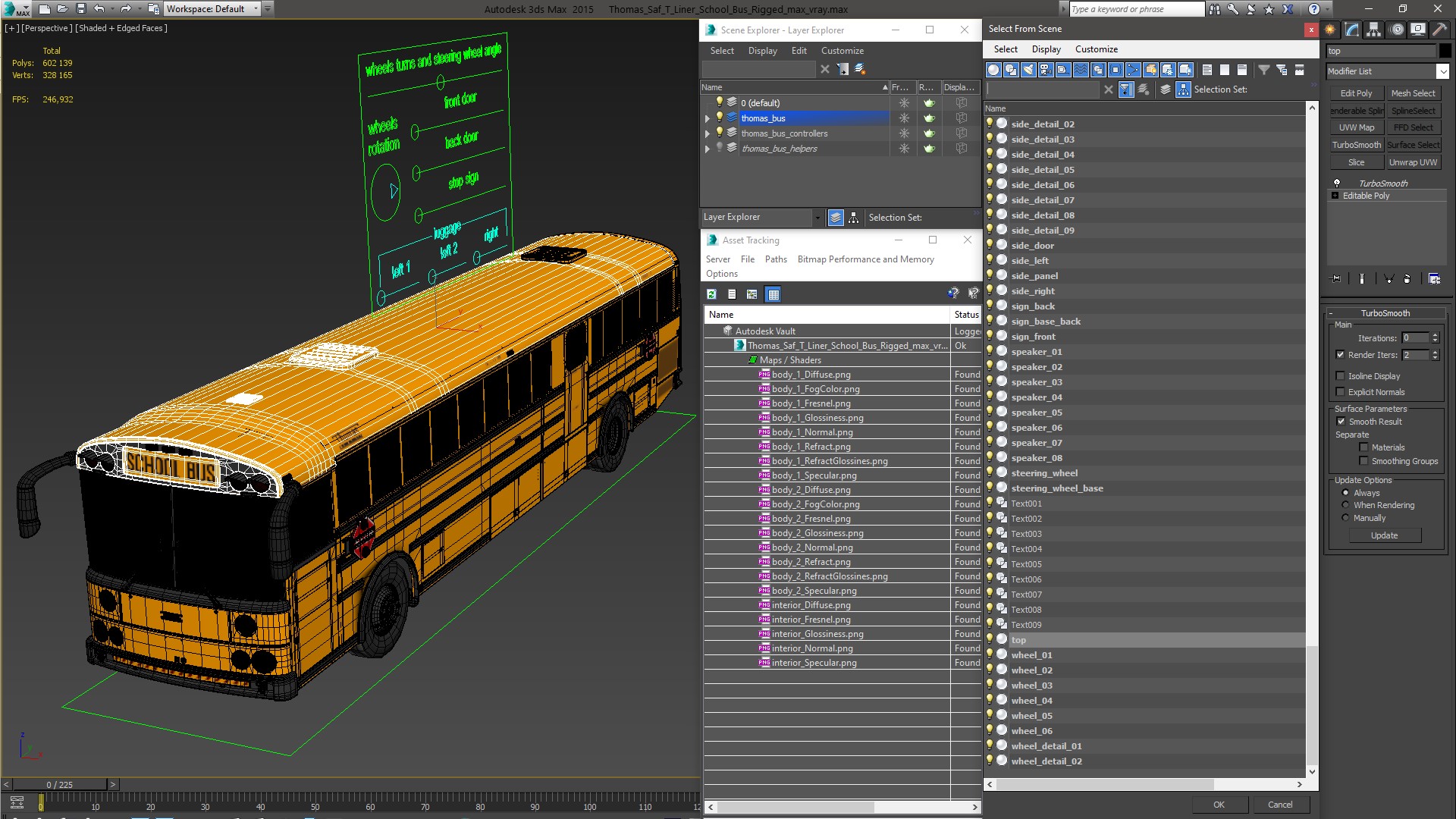This screenshot has width=1456, height=819.
Task: Toggle Display Space Warps filter icon
Action: point(1081,70)
